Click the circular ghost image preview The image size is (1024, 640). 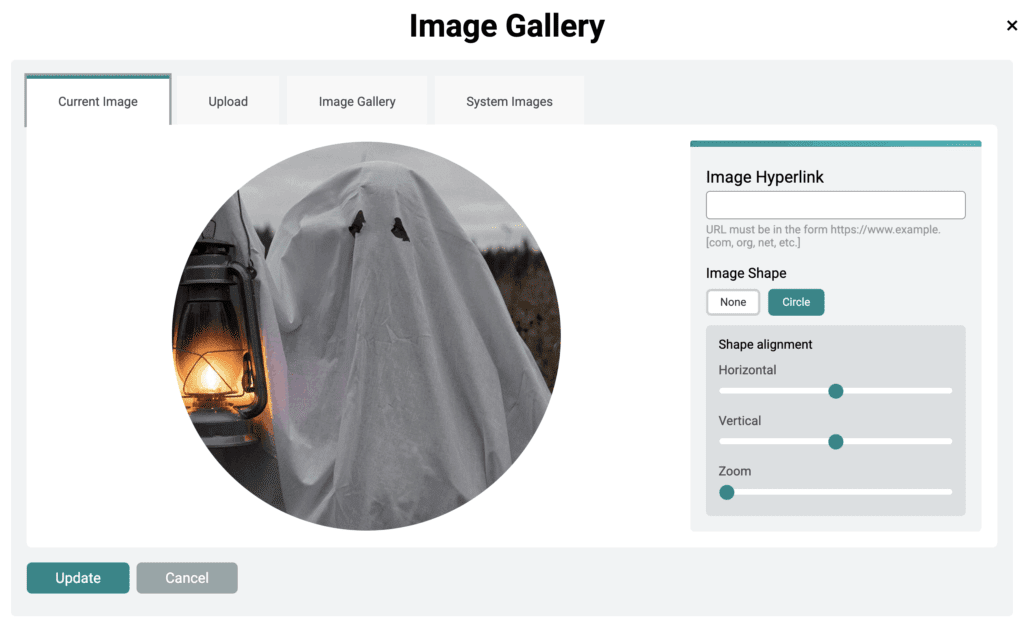366,336
